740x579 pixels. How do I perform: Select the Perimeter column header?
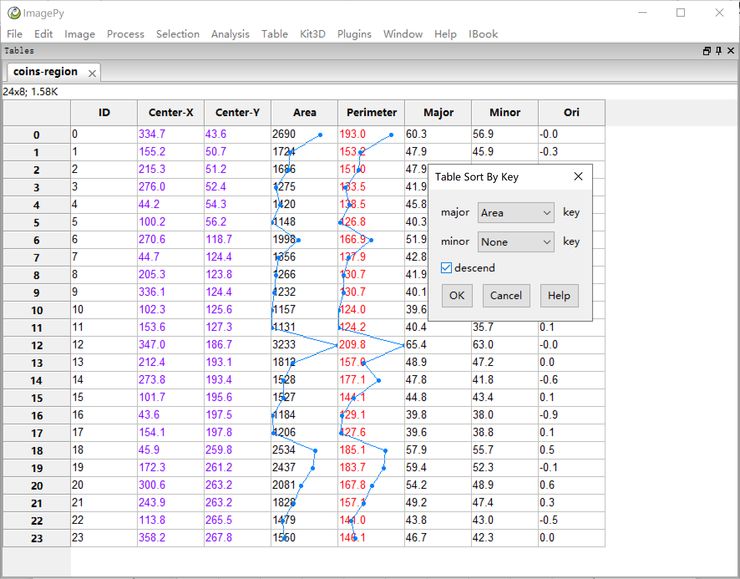point(371,113)
